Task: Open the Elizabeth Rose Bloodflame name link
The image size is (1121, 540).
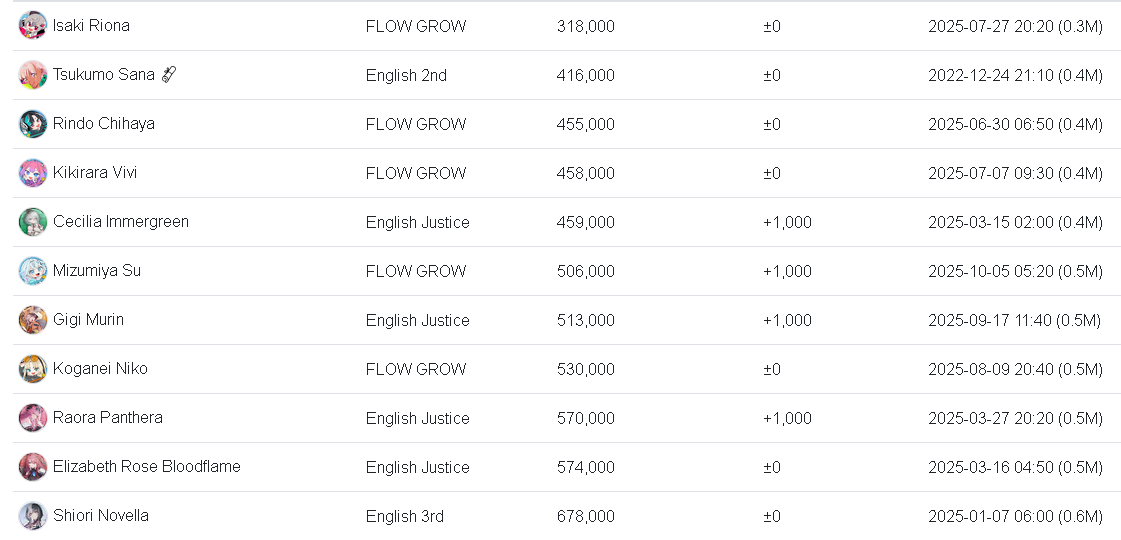Action: point(146,467)
